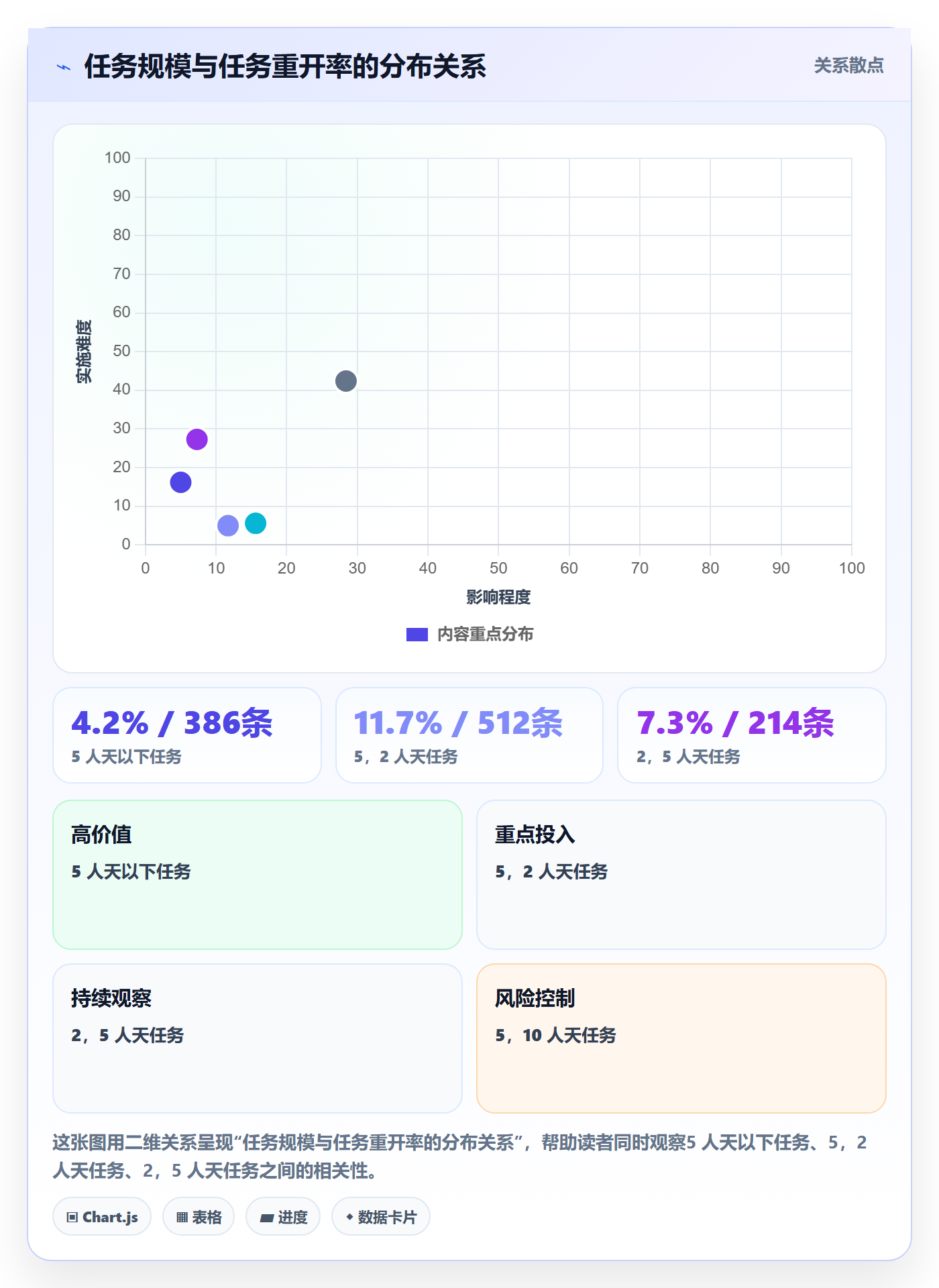Viewport: 939px width, 1288px height.
Task: Click the diamond icon in 数据卡片 chip
Action: tap(349, 1217)
